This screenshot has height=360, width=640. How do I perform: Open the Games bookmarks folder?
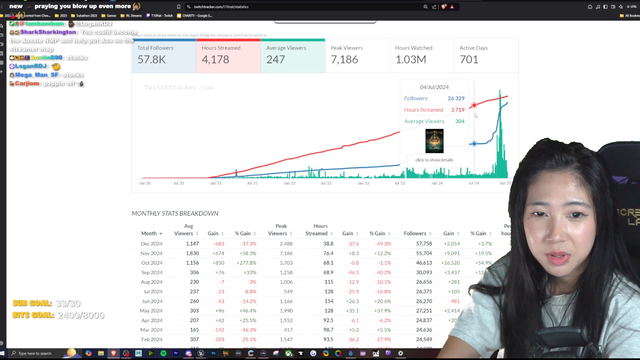[x=109, y=16]
